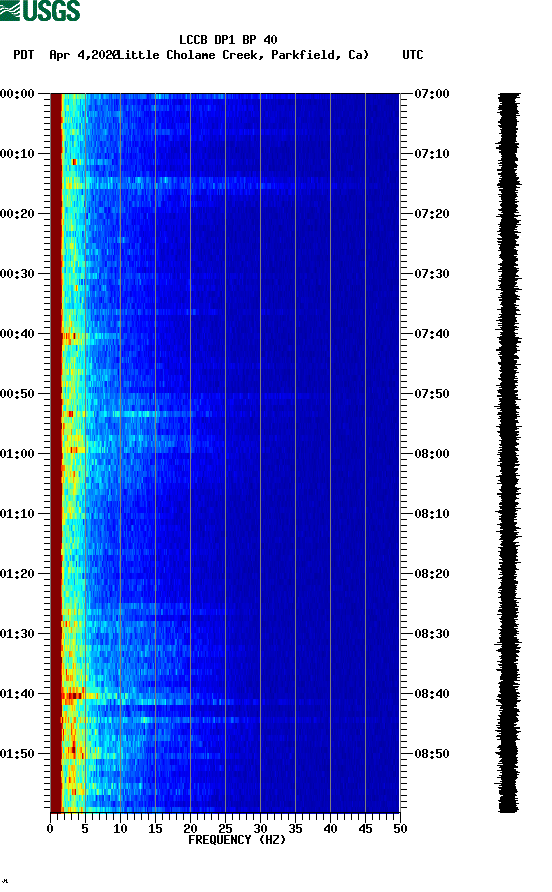Click the 08:50 UTC time label

coord(432,754)
